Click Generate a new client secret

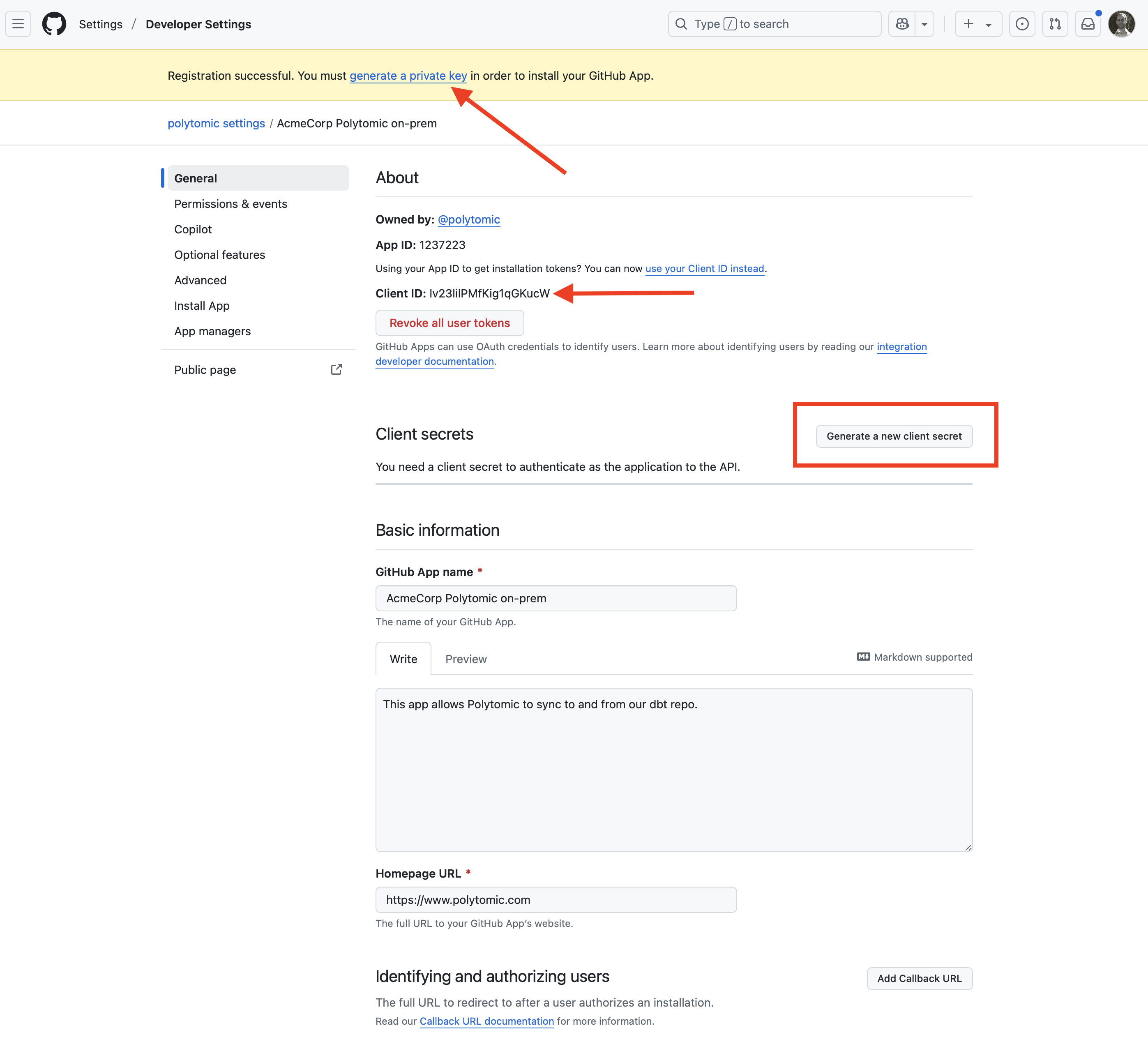[894, 436]
